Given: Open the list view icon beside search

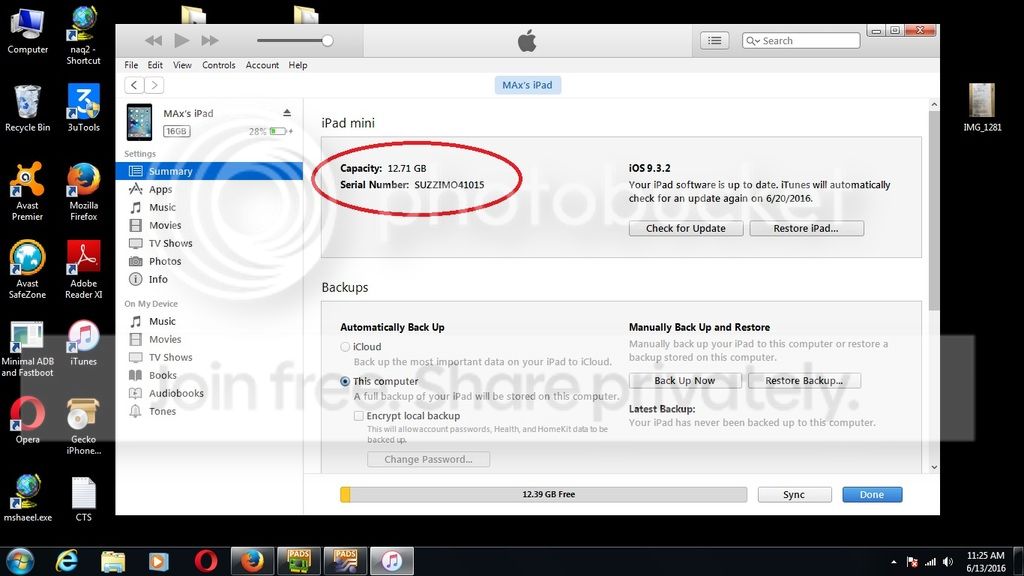Looking at the screenshot, I should 714,40.
